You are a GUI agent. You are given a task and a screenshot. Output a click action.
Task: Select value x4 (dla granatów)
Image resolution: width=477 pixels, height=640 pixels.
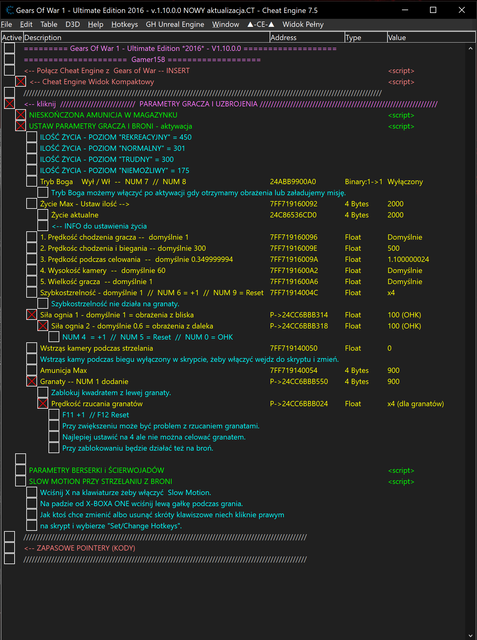tap(415, 404)
